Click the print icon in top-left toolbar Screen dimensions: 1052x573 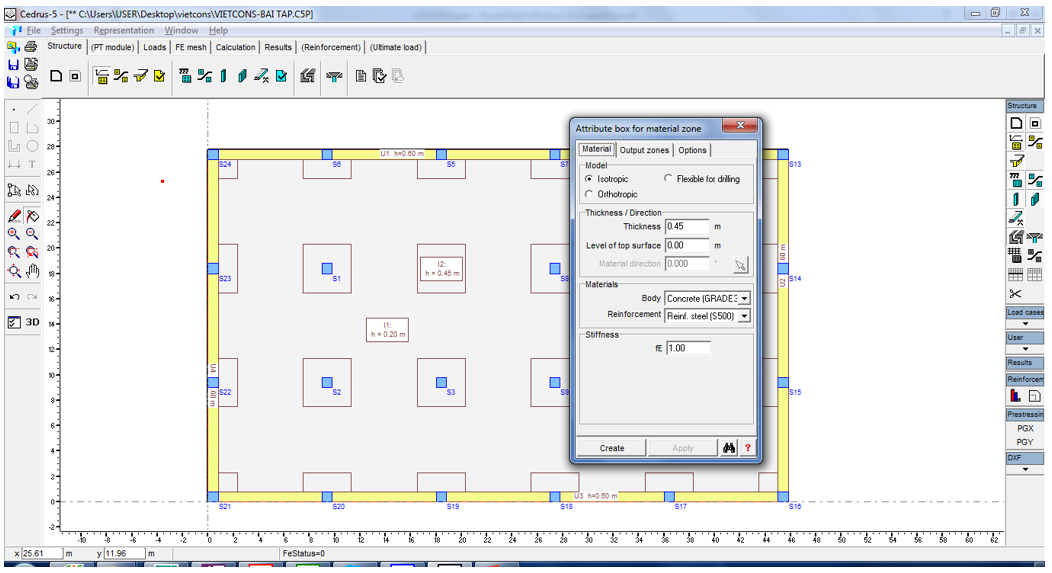(31, 47)
